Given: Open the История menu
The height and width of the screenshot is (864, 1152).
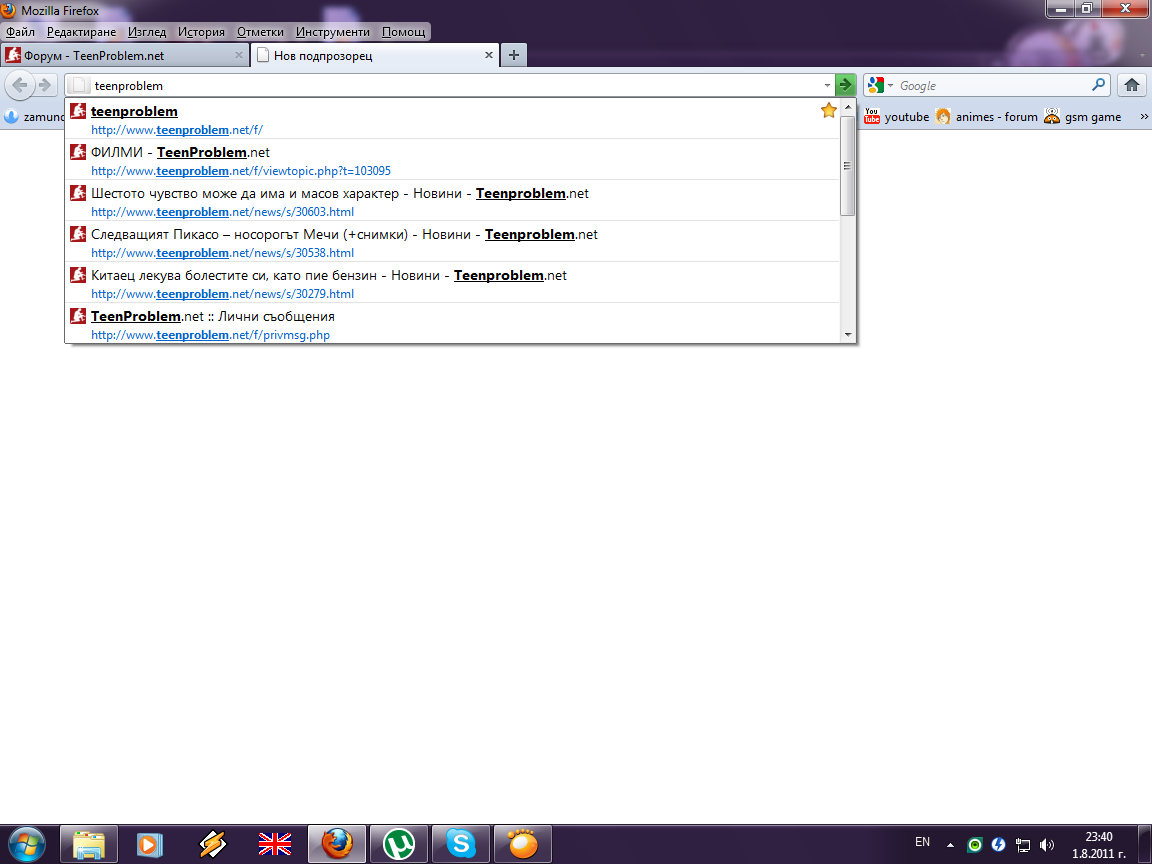Looking at the screenshot, I should (201, 32).
